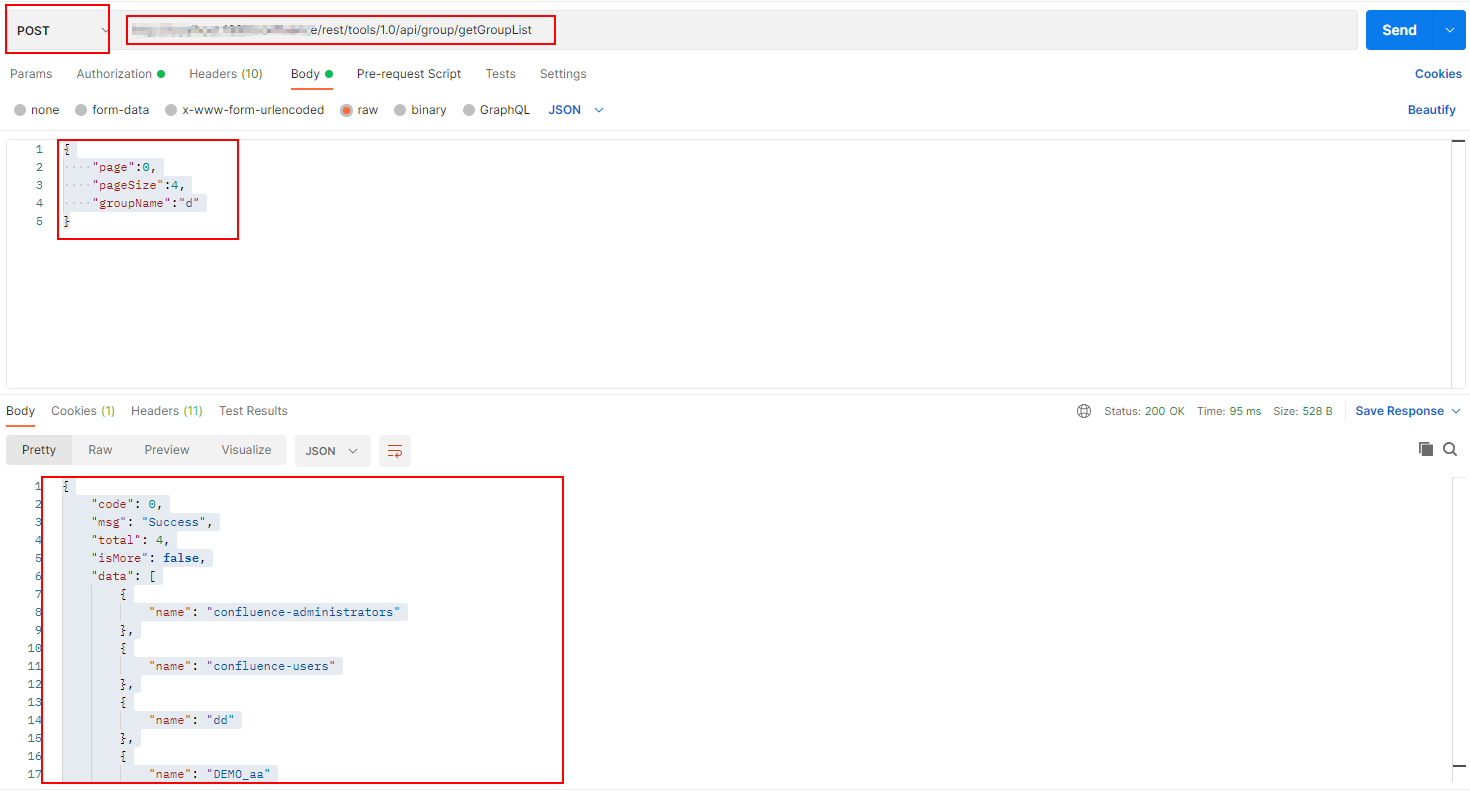Image resolution: width=1470 pixels, height=791 pixels.
Task: Open request body JSON format dropdown
Action: pos(576,110)
